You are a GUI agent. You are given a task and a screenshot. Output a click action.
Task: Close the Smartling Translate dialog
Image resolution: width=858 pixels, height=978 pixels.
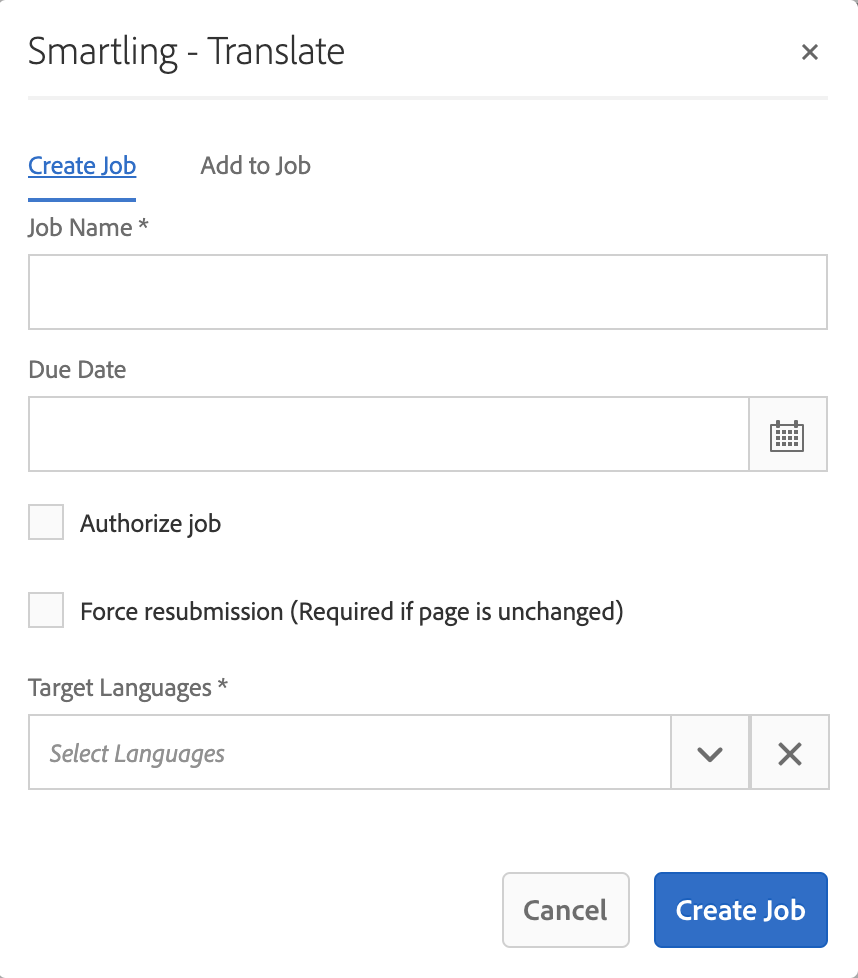(x=810, y=53)
